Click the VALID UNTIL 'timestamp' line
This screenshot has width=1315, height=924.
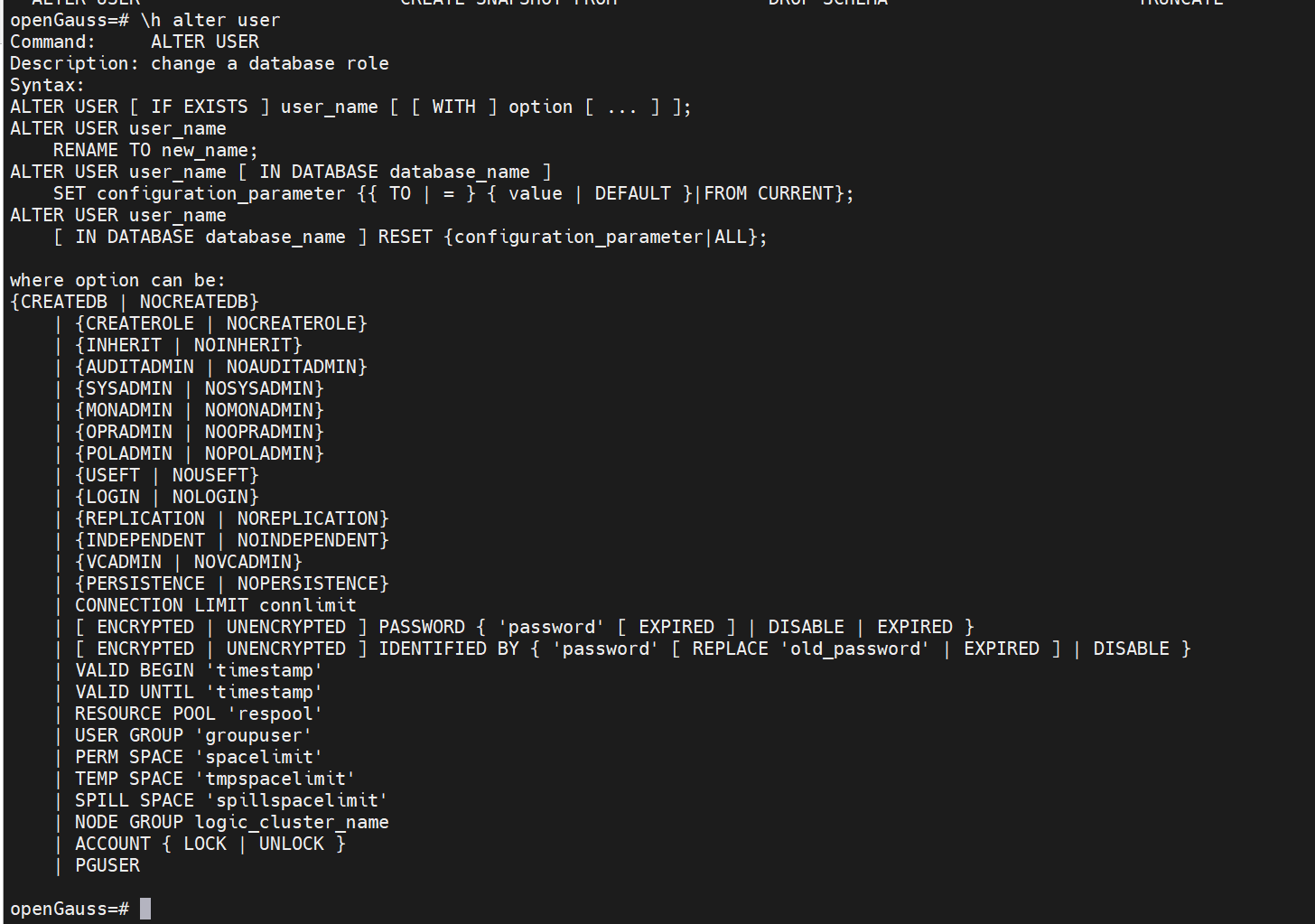[x=199, y=692]
